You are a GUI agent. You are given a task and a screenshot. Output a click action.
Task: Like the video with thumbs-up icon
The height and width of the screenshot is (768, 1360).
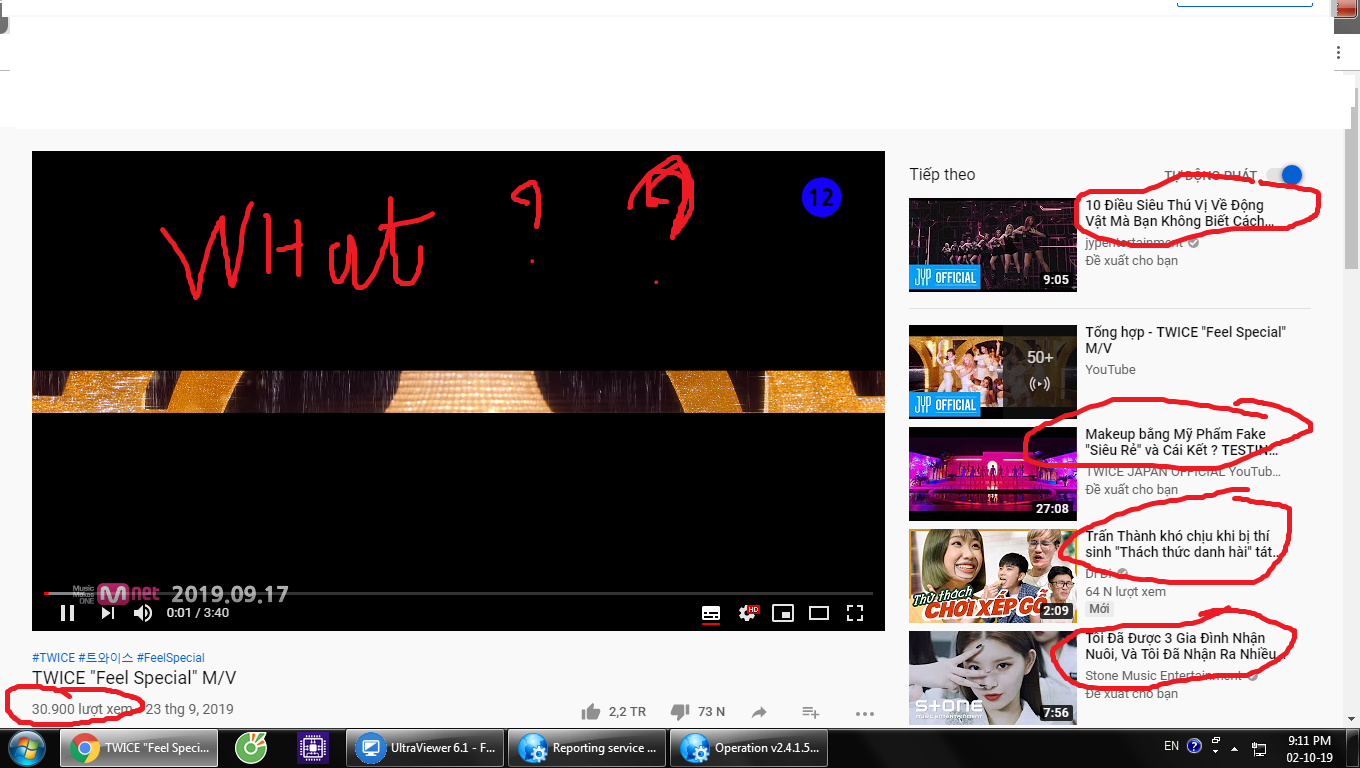tap(591, 712)
